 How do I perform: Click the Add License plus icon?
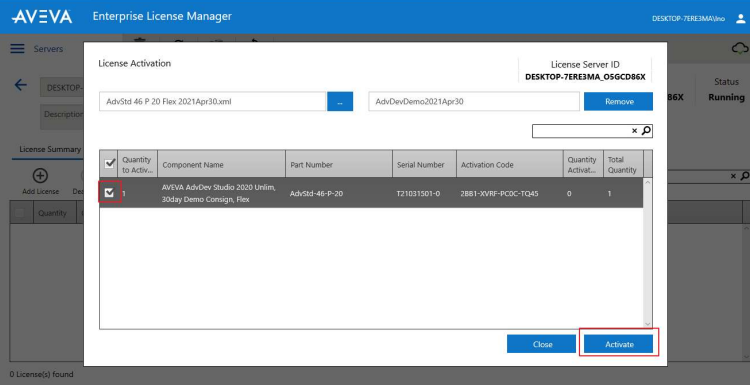coord(40,176)
